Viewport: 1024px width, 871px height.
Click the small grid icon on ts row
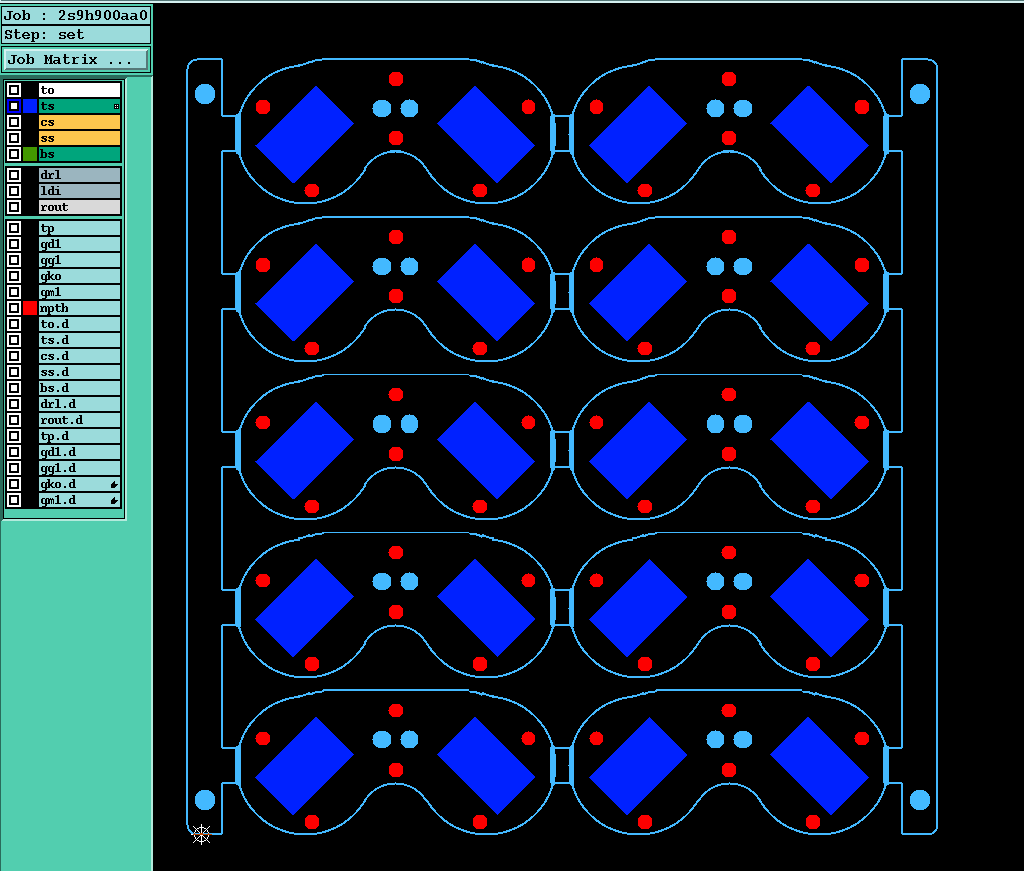pyautogui.click(x=116, y=106)
